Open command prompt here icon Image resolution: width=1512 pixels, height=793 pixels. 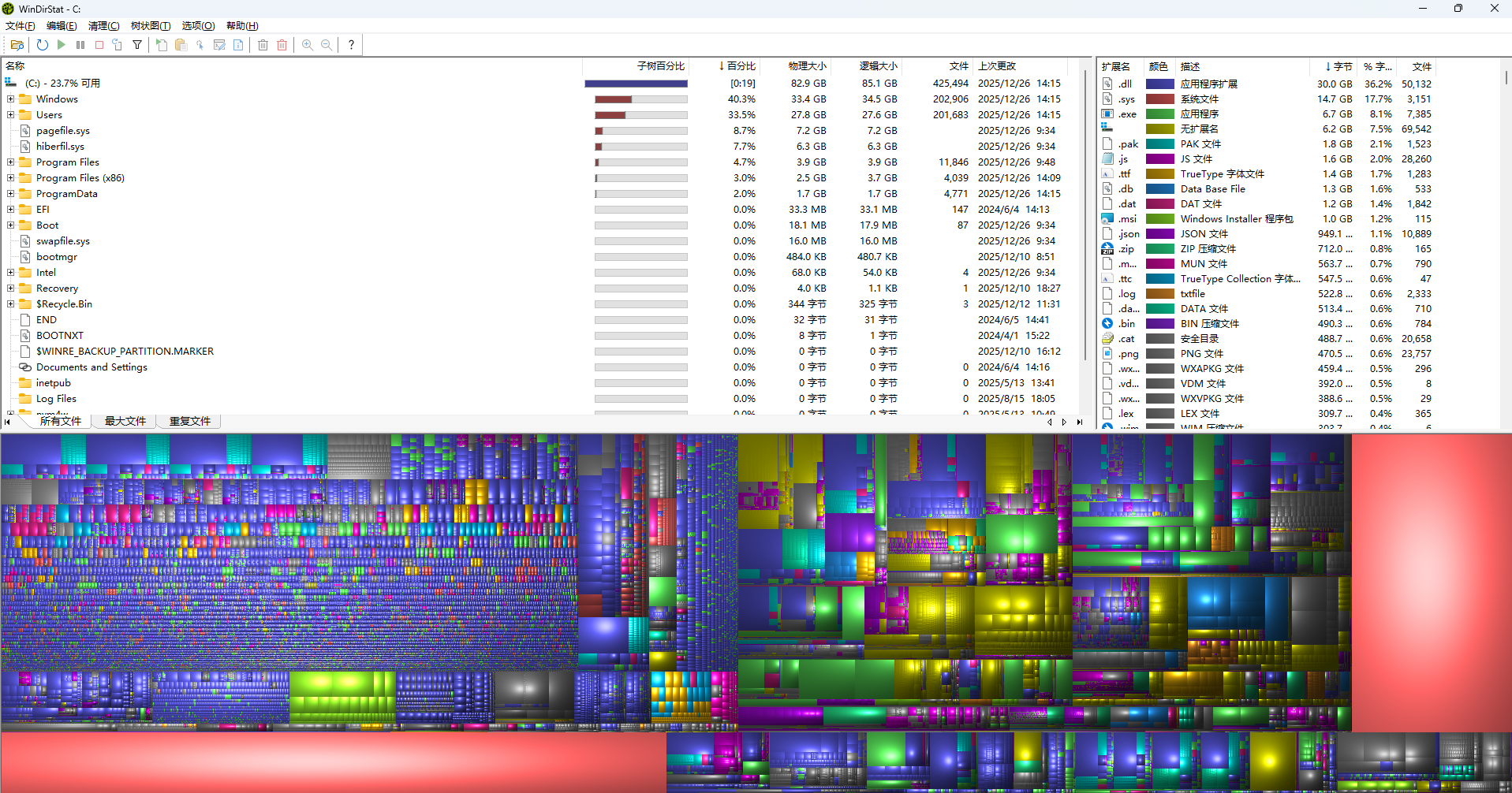coord(219,45)
